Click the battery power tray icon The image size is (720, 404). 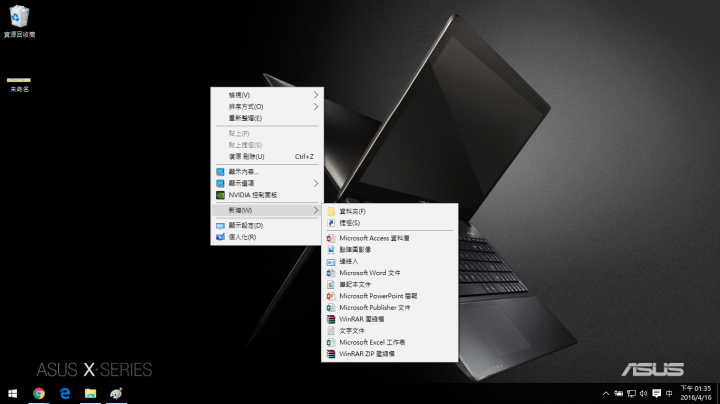tap(619, 393)
